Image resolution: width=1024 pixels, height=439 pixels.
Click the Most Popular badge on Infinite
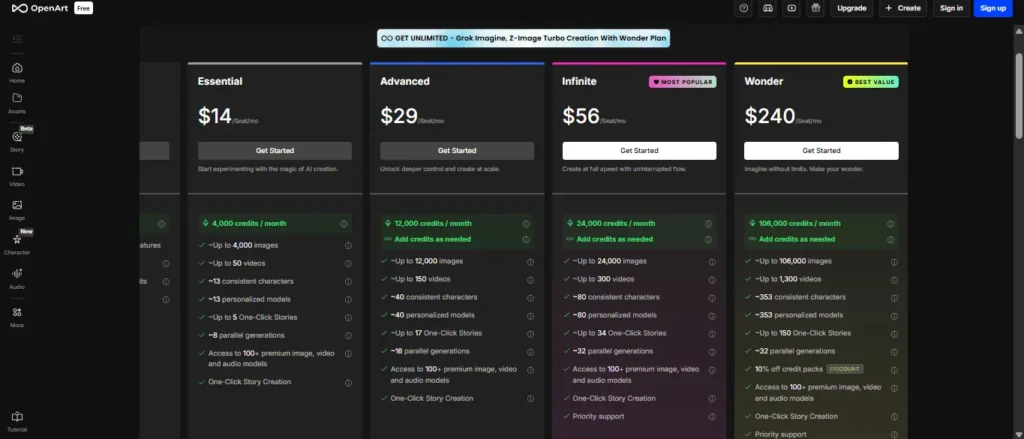[682, 82]
